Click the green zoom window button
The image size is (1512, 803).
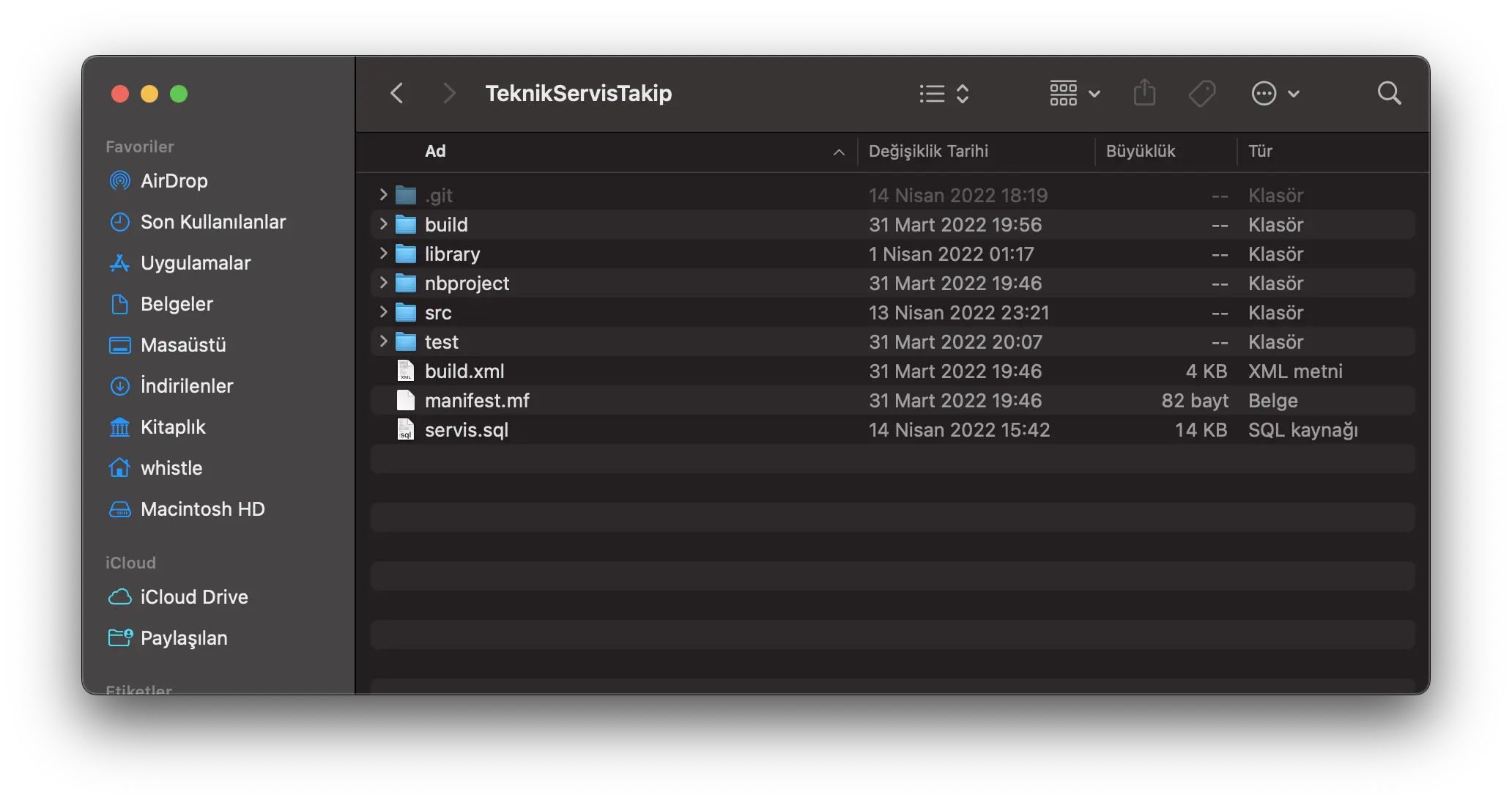pyautogui.click(x=179, y=94)
